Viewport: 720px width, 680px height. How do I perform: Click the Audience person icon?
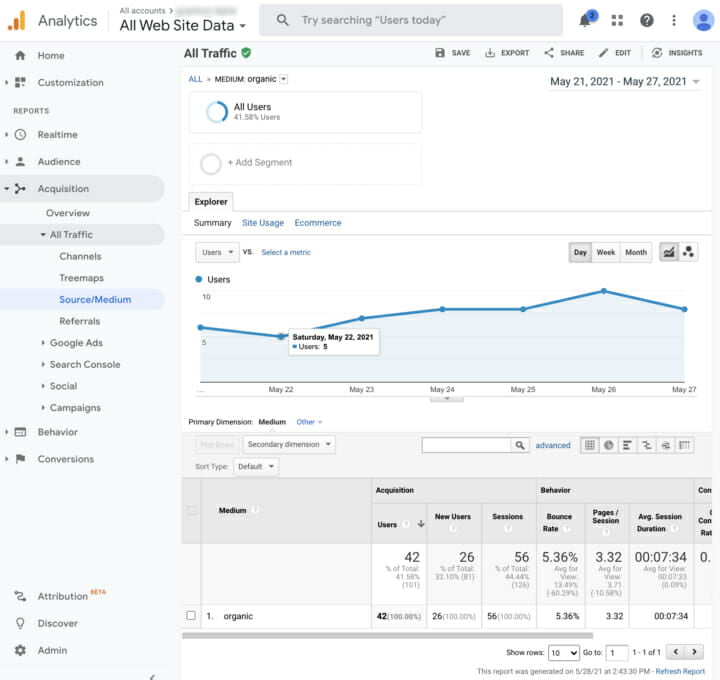[x=20, y=162]
